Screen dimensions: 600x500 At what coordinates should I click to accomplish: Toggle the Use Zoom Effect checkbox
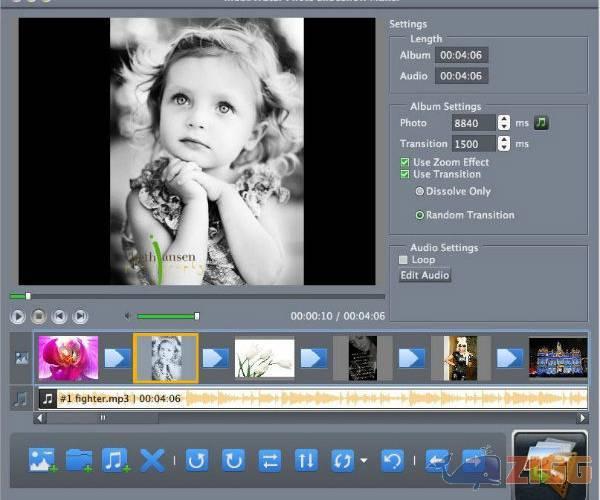404,162
